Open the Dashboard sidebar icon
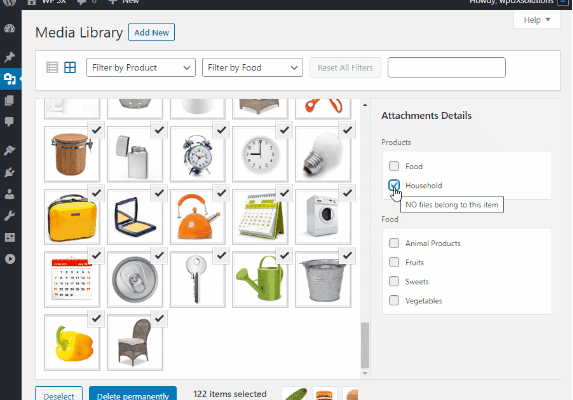The image size is (573, 400). 10,28
